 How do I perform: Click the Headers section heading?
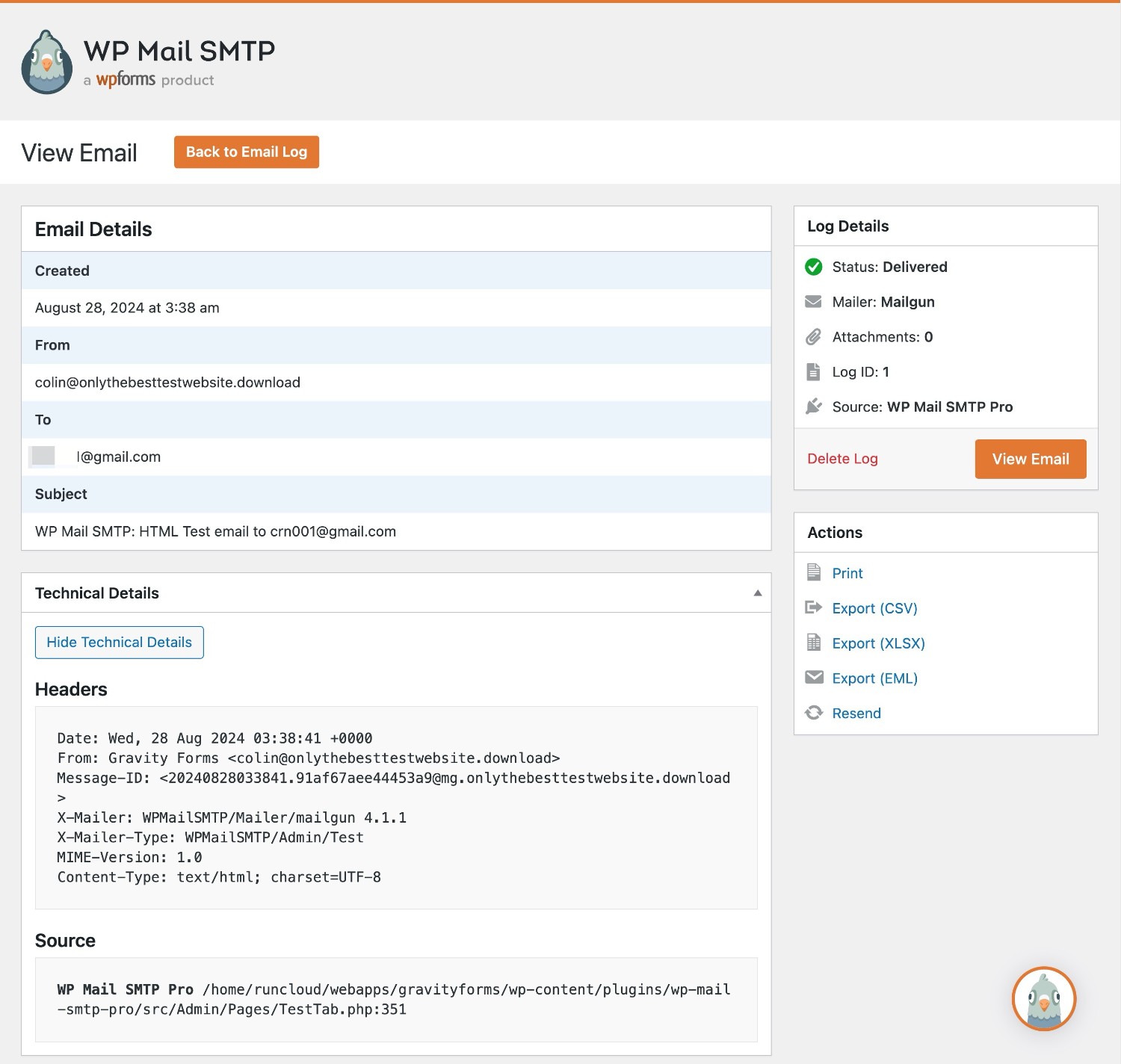click(x=71, y=689)
